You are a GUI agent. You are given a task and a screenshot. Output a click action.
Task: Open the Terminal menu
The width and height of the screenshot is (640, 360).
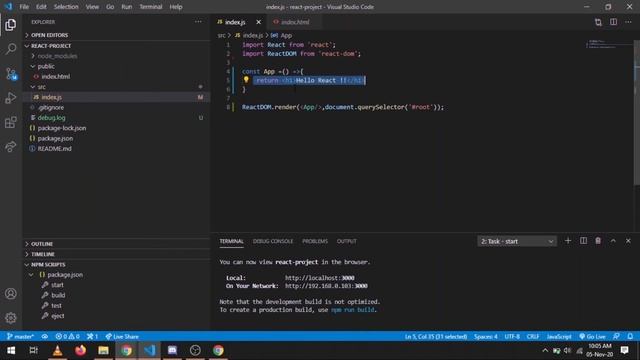(x=151, y=7)
